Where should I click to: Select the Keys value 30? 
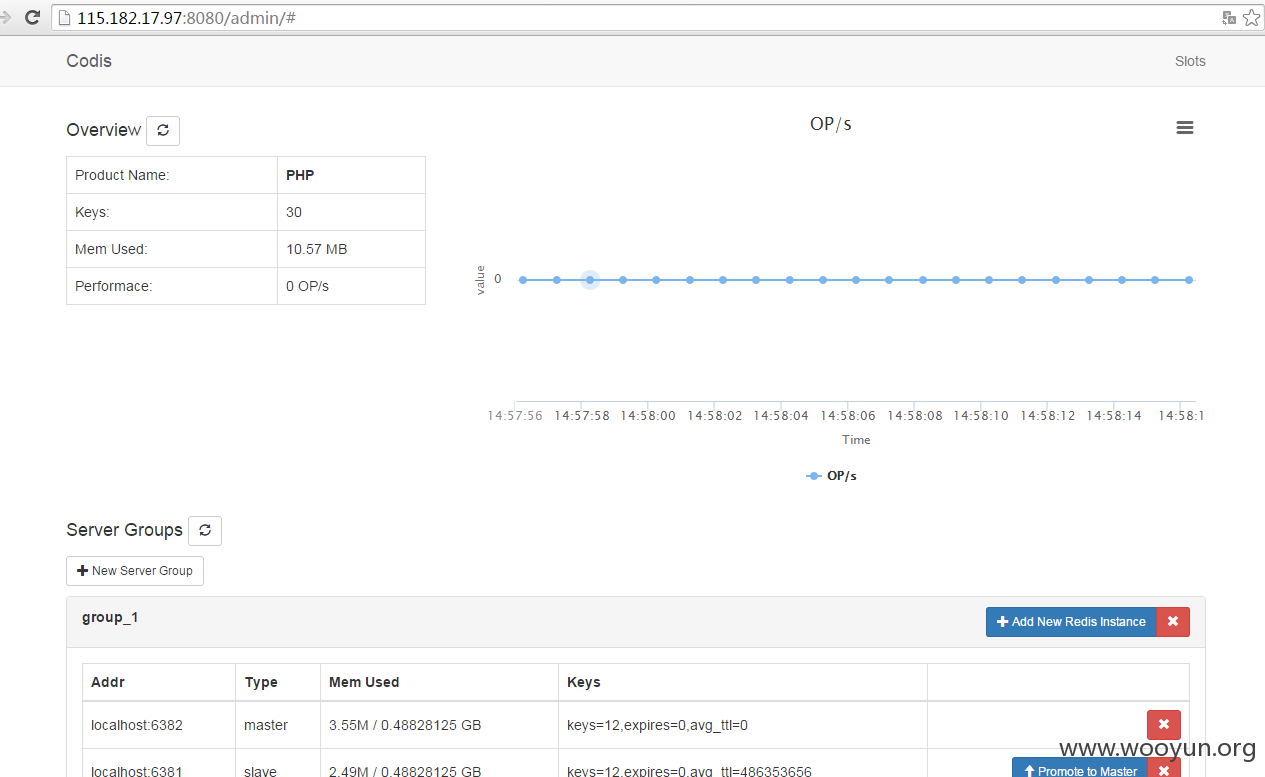[294, 212]
